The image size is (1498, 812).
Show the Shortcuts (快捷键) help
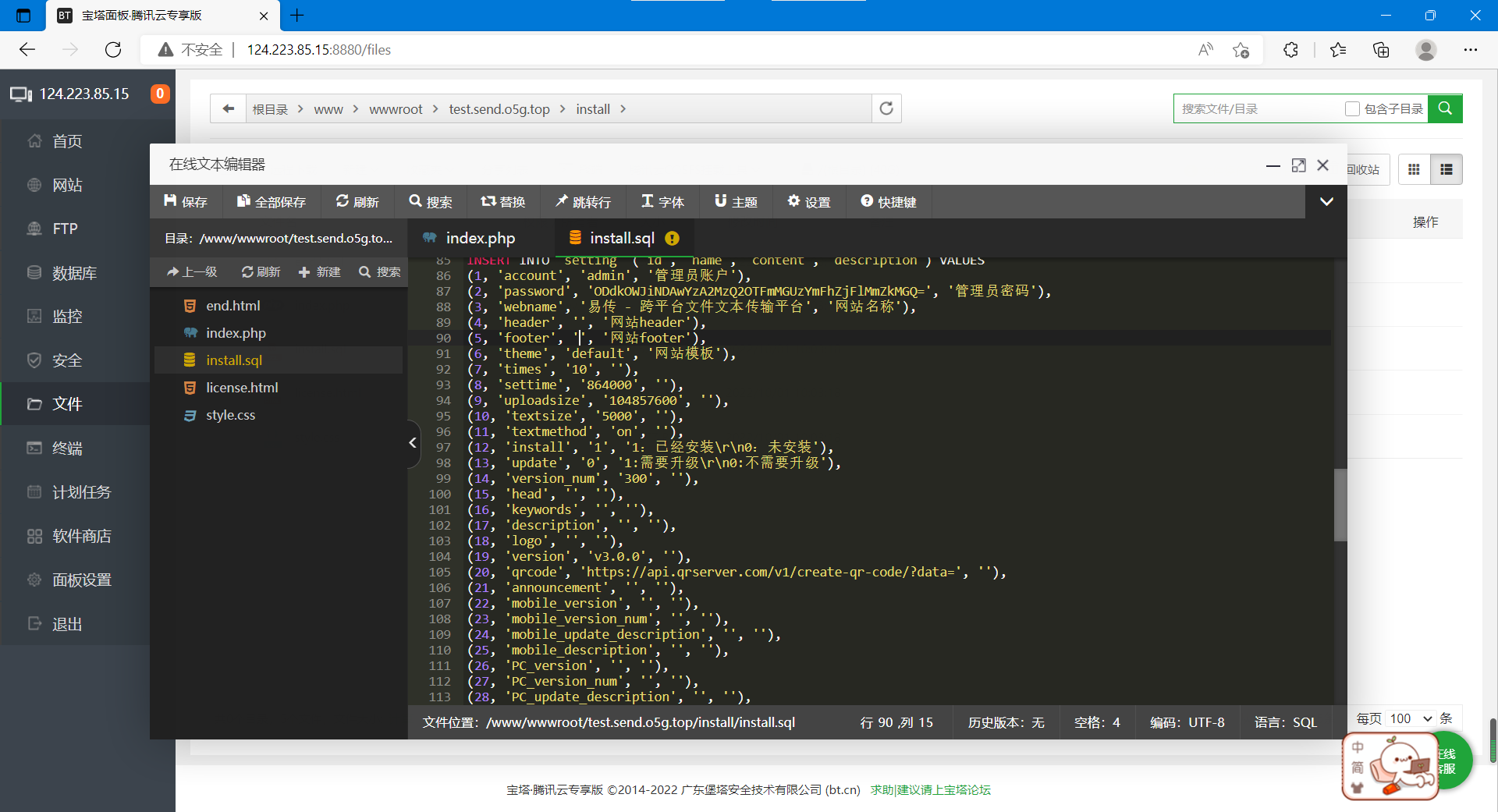pos(888,202)
